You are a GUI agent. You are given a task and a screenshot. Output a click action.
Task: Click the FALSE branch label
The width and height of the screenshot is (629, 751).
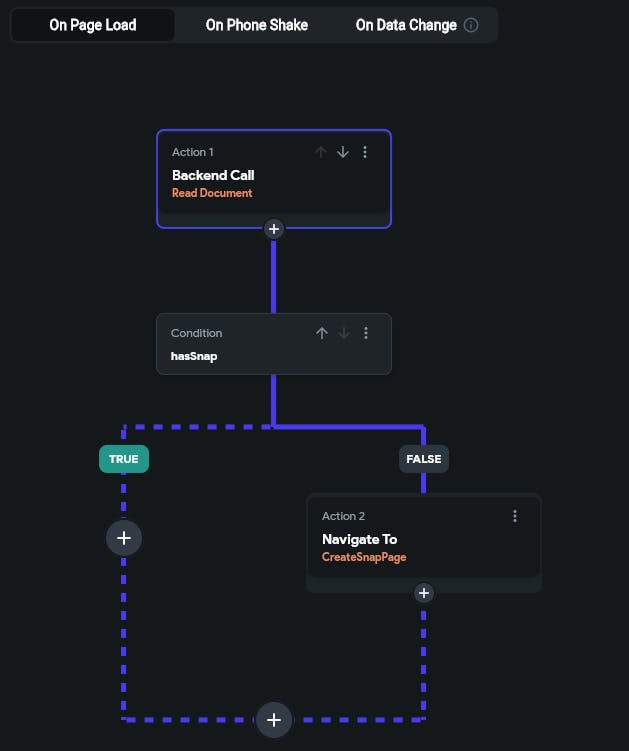[x=424, y=459]
